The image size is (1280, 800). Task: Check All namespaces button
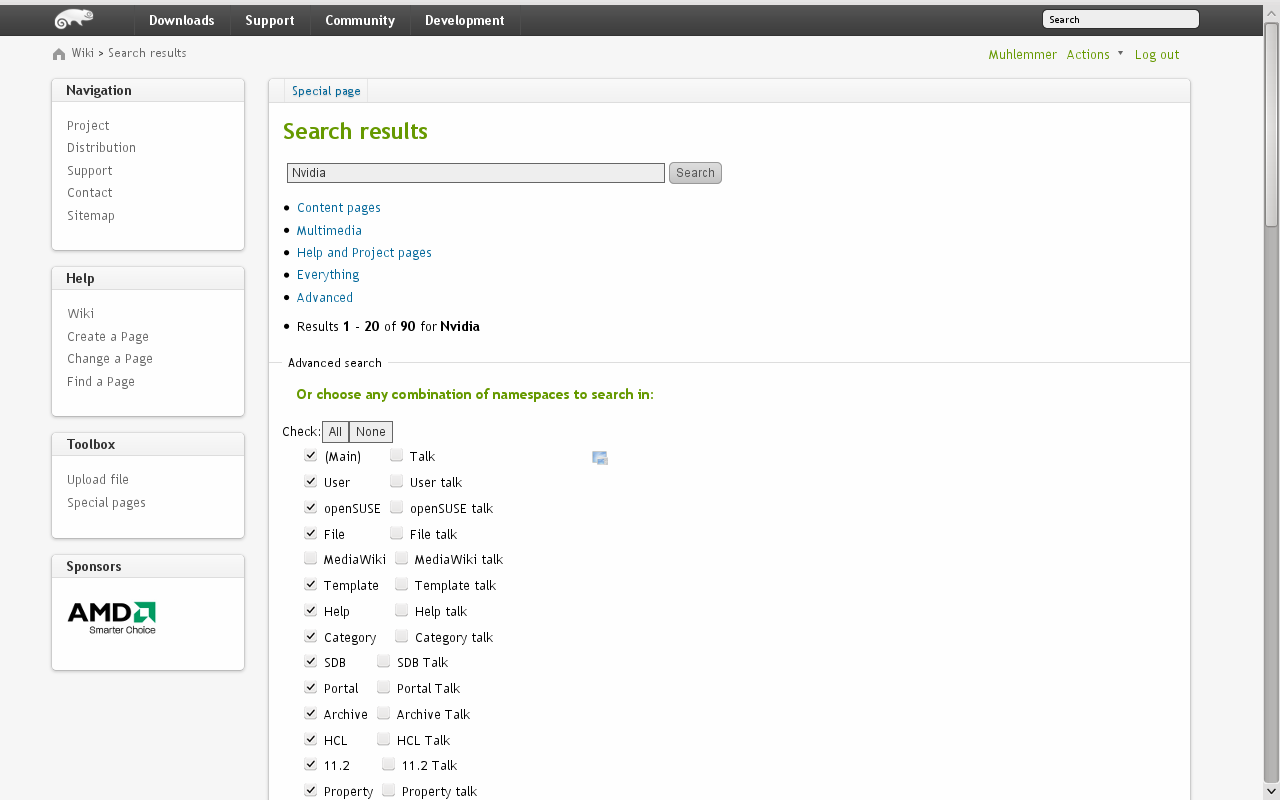point(335,432)
